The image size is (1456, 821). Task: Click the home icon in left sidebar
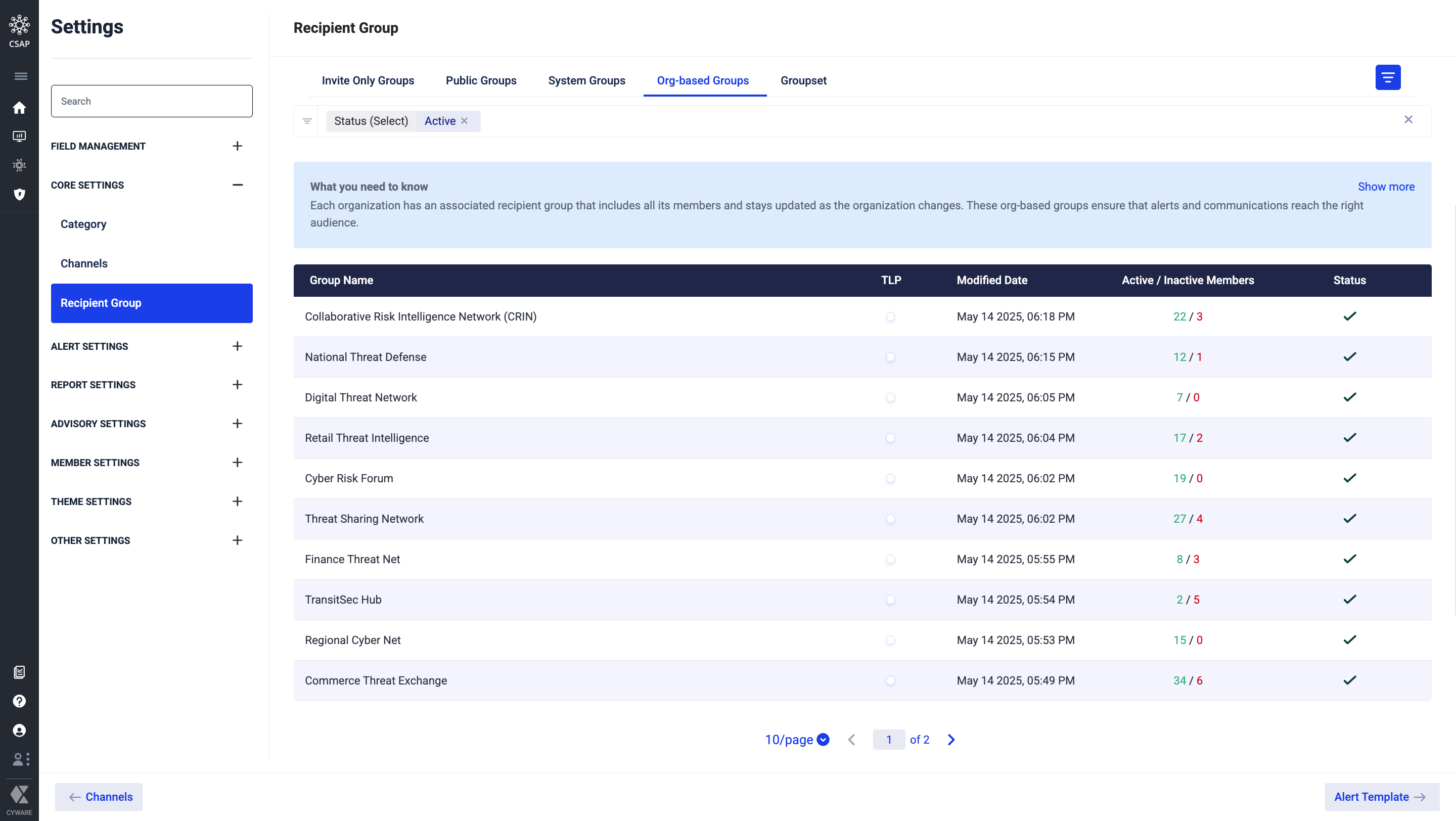point(19,107)
